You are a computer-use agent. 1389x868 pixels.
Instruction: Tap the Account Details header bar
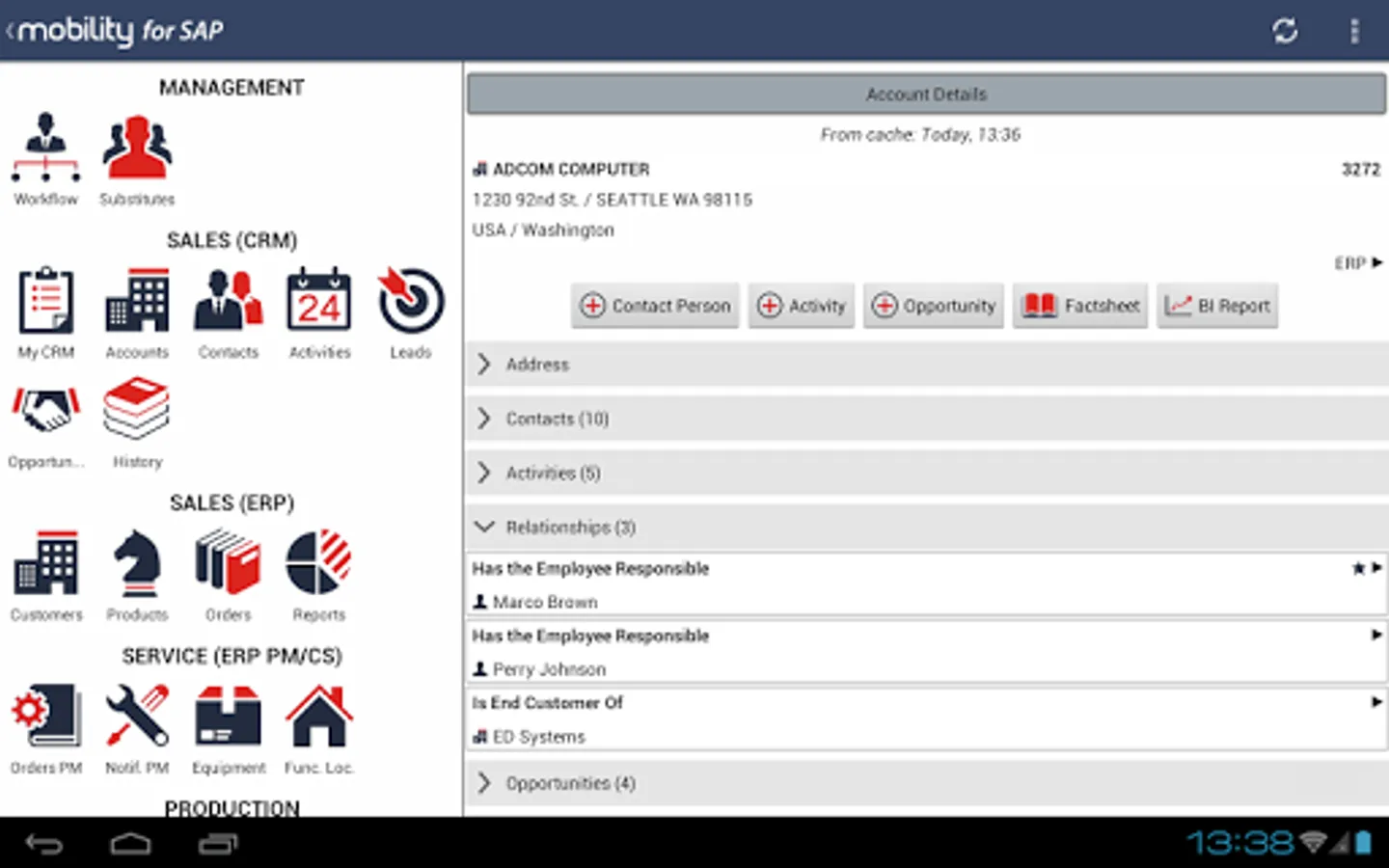point(927,95)
